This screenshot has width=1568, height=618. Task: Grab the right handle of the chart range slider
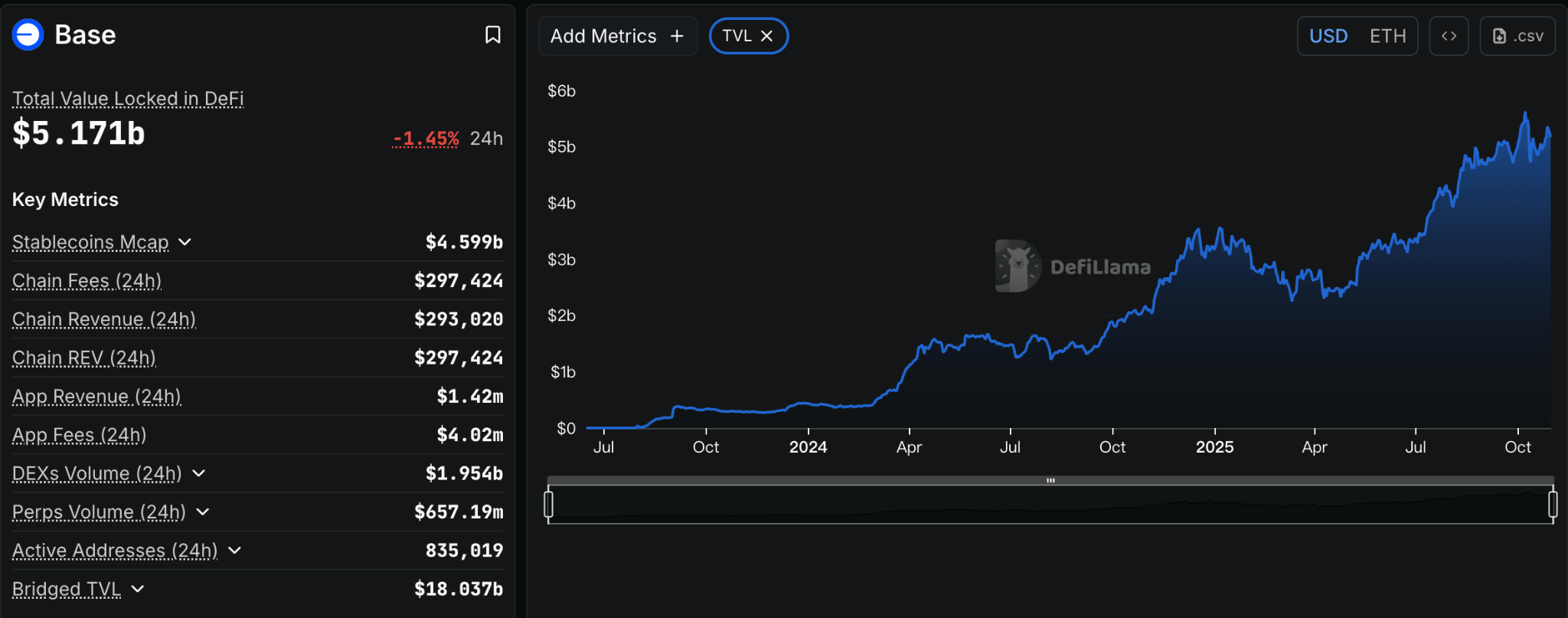[x=1553, y=505]
